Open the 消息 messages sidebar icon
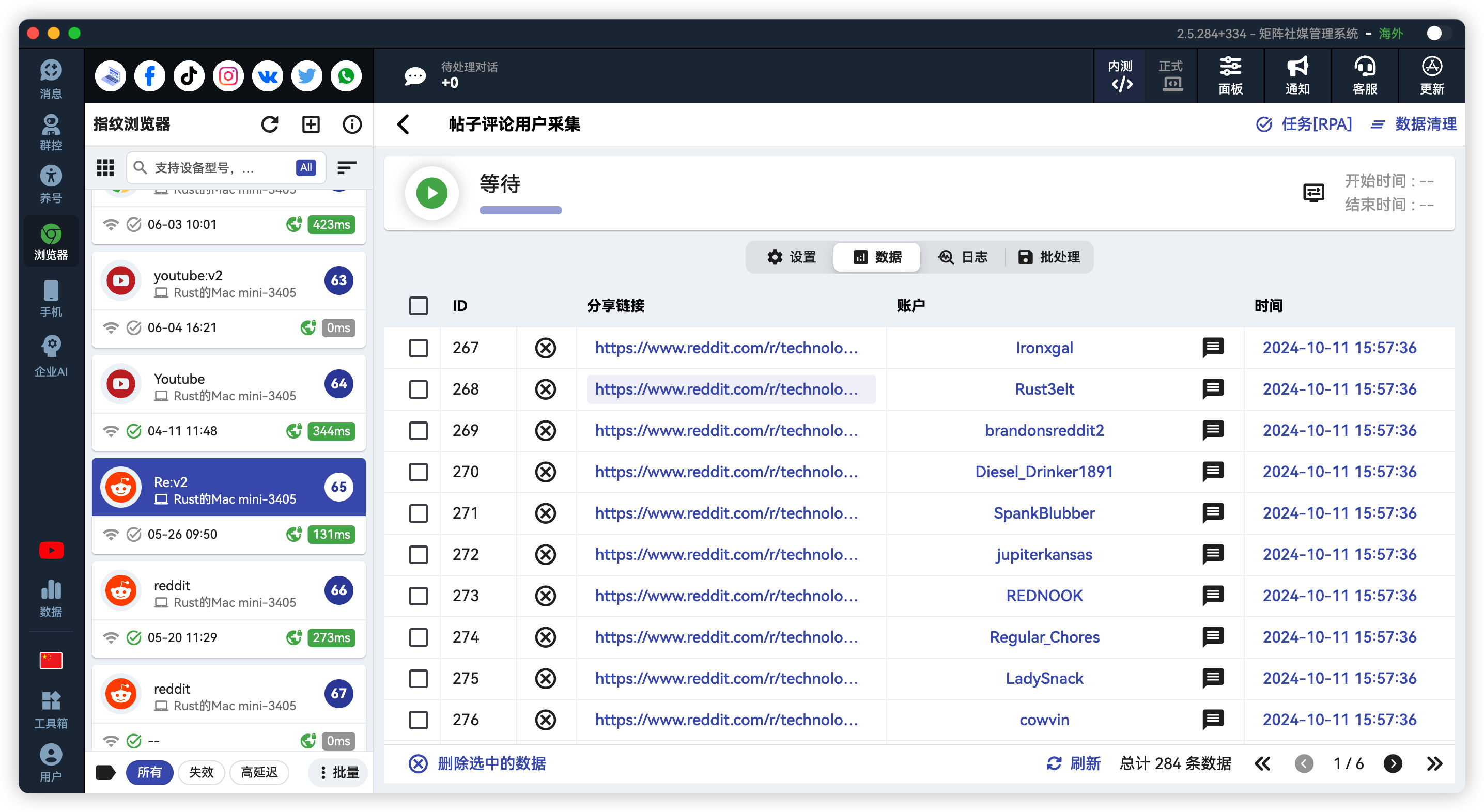Screen dimensions: 1484x812 (x=51, y=79)
